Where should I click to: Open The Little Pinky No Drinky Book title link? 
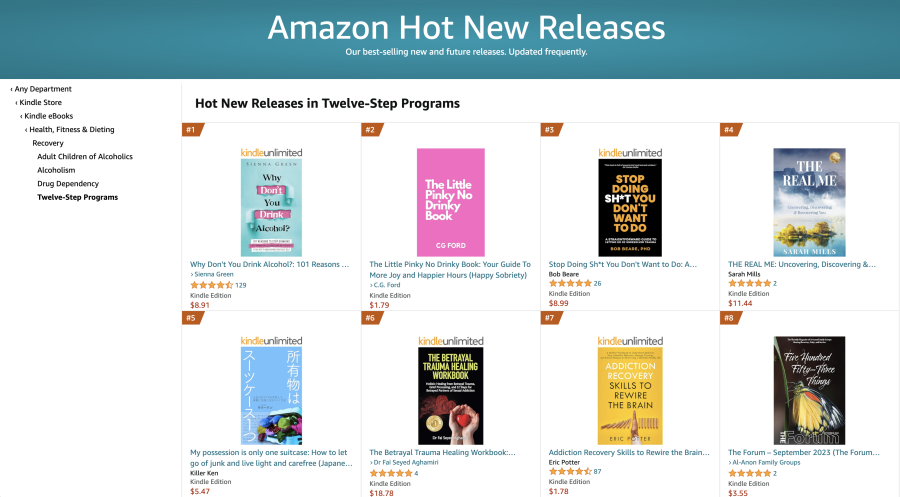pyautogui.click(x=450, y=270)
